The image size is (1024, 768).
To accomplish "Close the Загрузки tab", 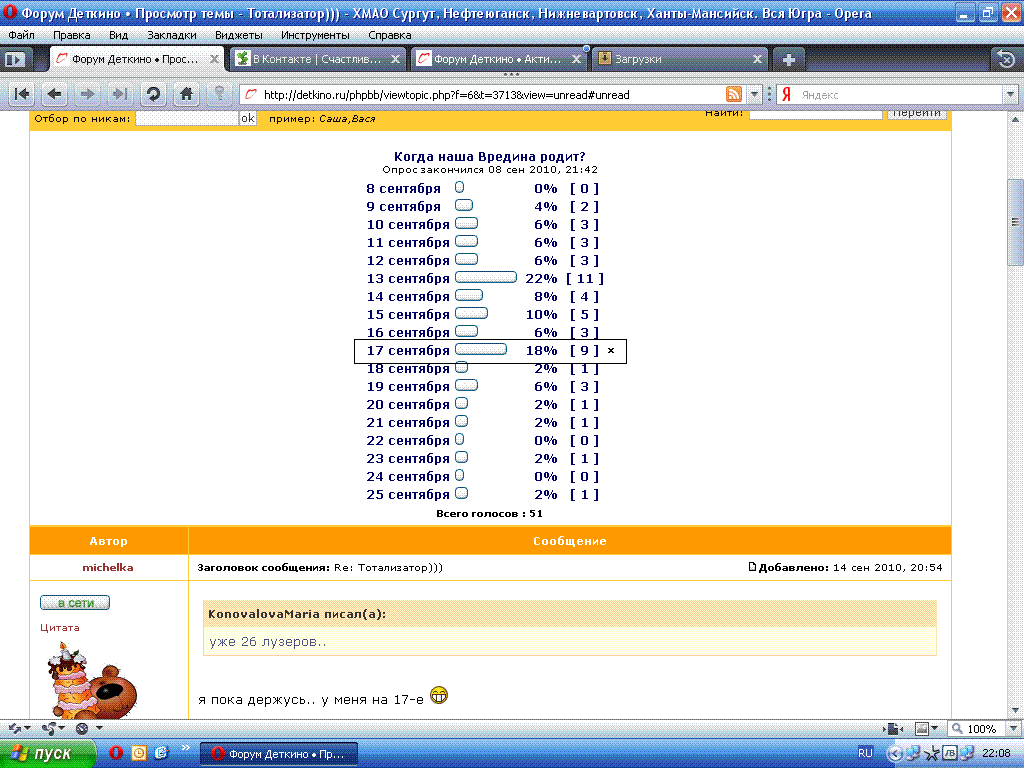I will click(x=757, y=59).
